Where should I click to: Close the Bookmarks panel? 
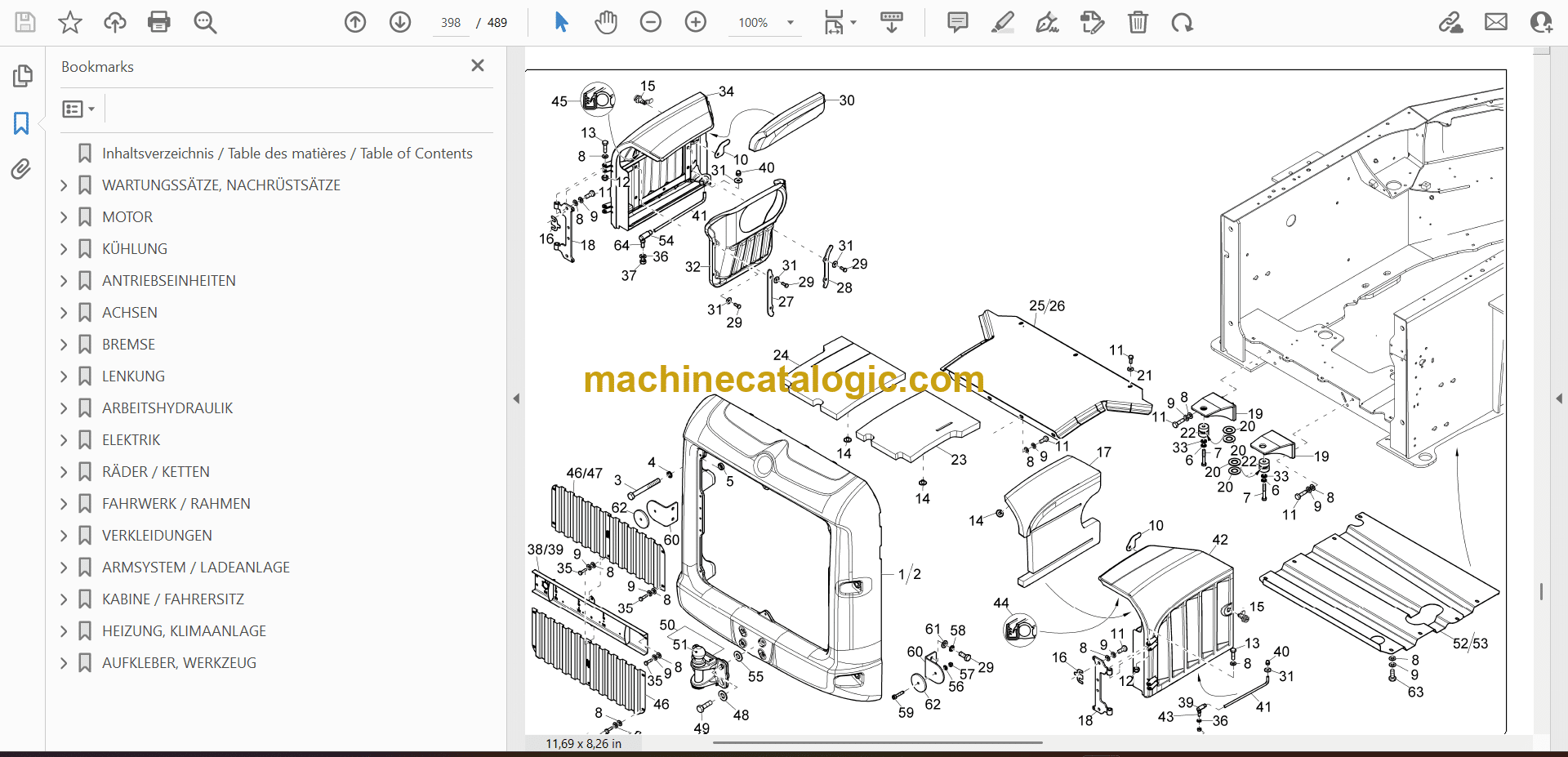(x=478, y=65)
